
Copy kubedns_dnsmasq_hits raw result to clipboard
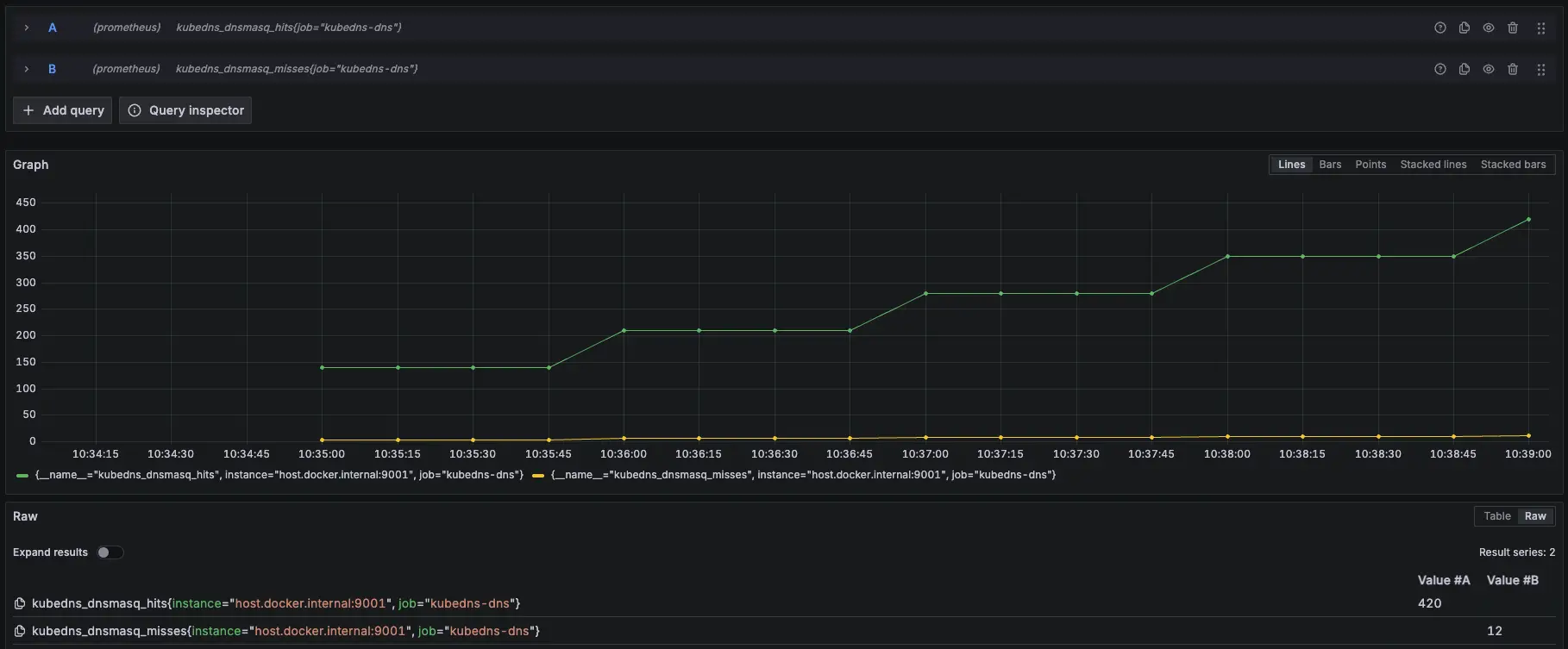tap(20, 603)
